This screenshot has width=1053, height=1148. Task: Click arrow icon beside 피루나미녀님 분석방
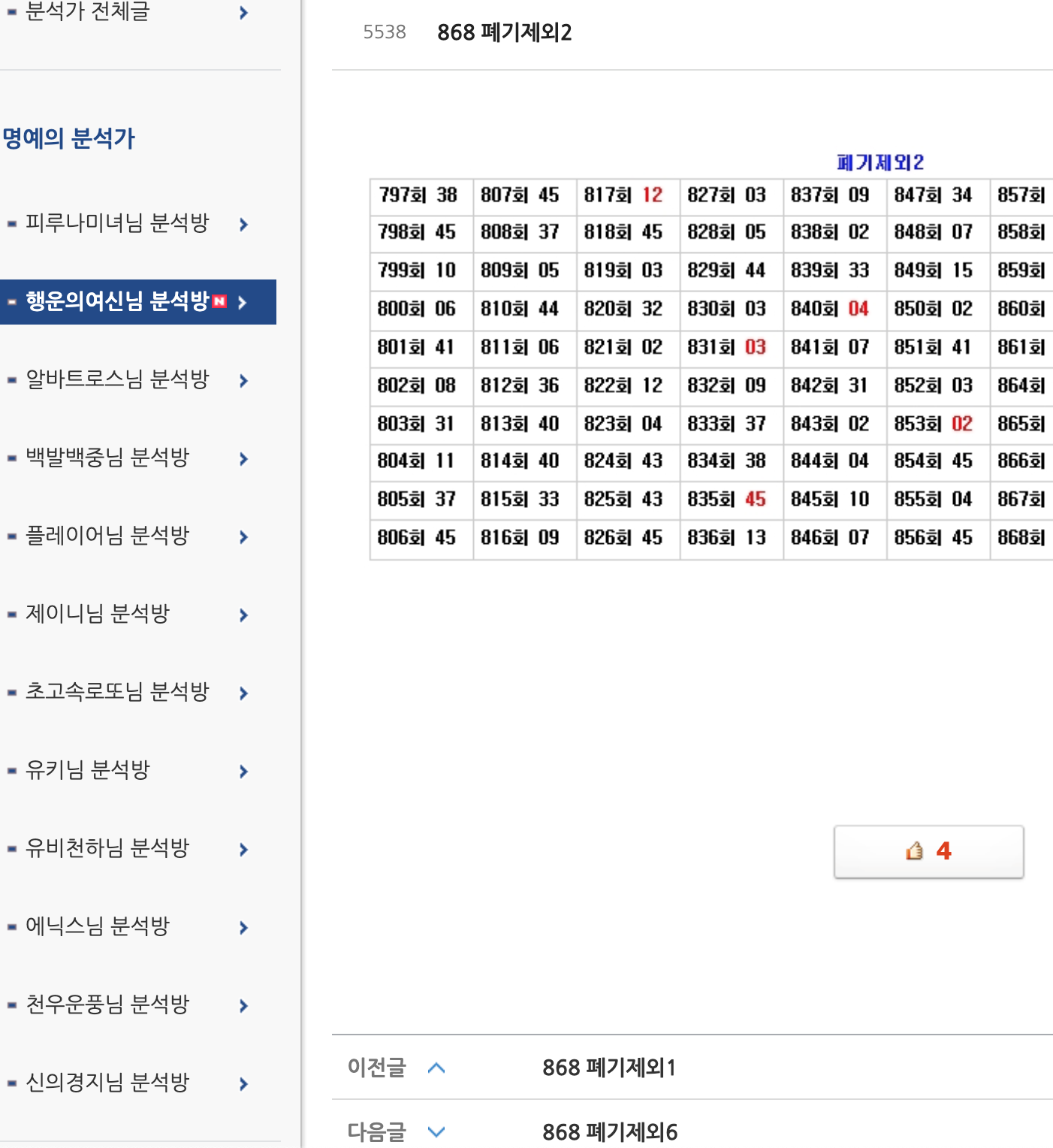pyautogui.click(x=243, y=224)
